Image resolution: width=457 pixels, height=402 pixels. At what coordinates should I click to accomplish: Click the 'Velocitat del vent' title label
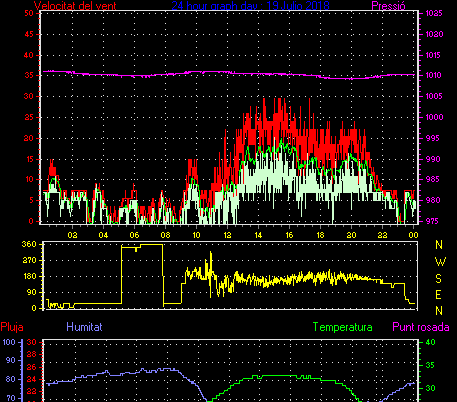(75, 6)
